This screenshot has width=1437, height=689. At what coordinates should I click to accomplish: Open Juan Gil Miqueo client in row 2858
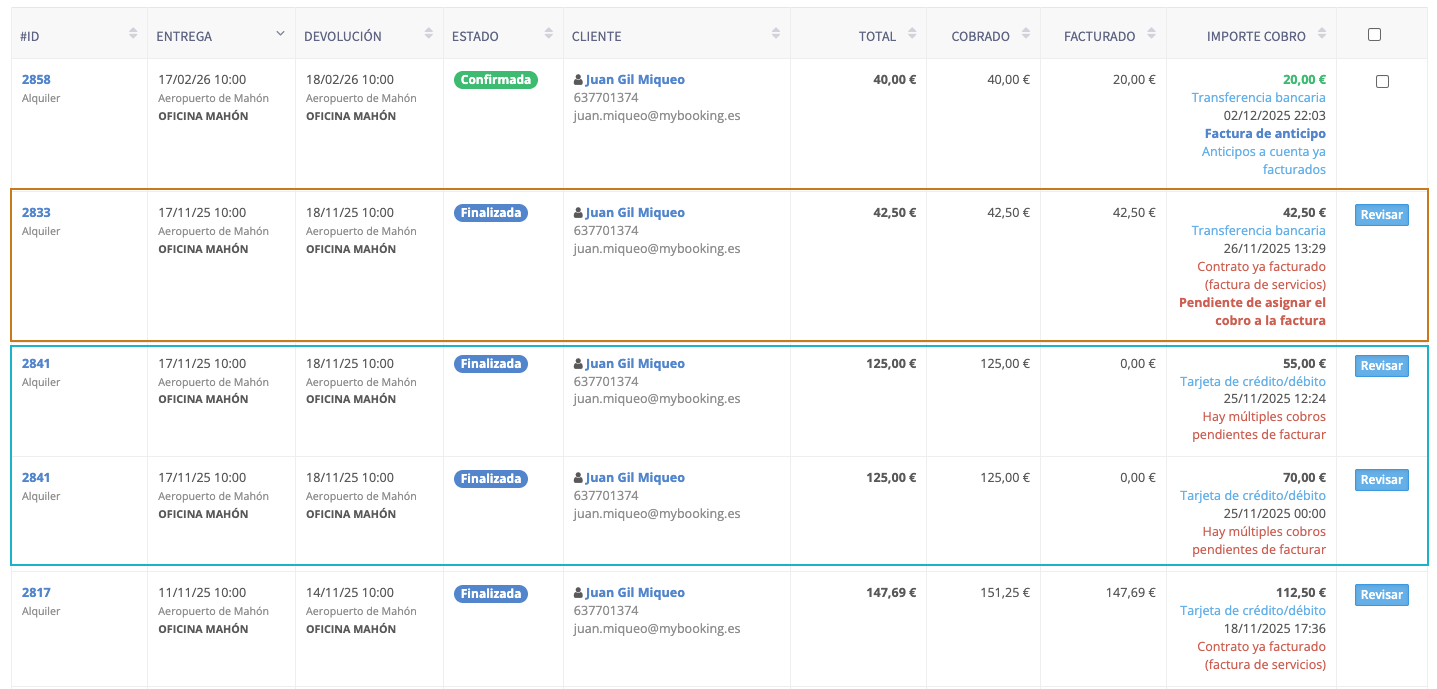(x=635, y=80)
